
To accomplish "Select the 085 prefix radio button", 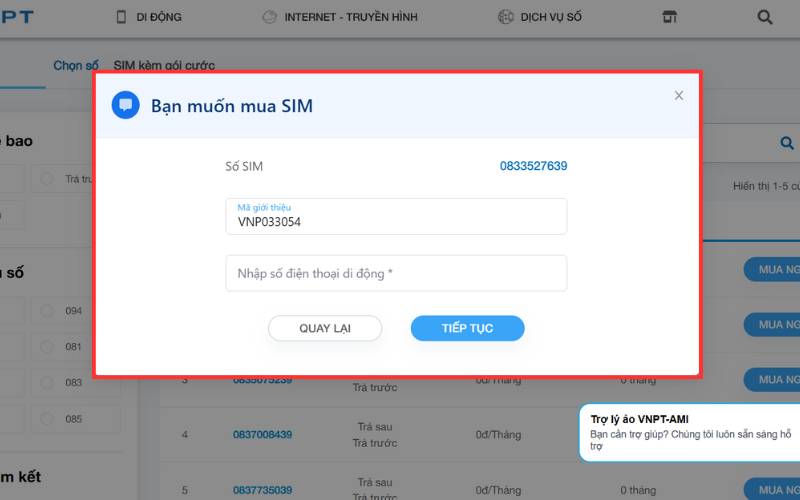I will 46,419.
